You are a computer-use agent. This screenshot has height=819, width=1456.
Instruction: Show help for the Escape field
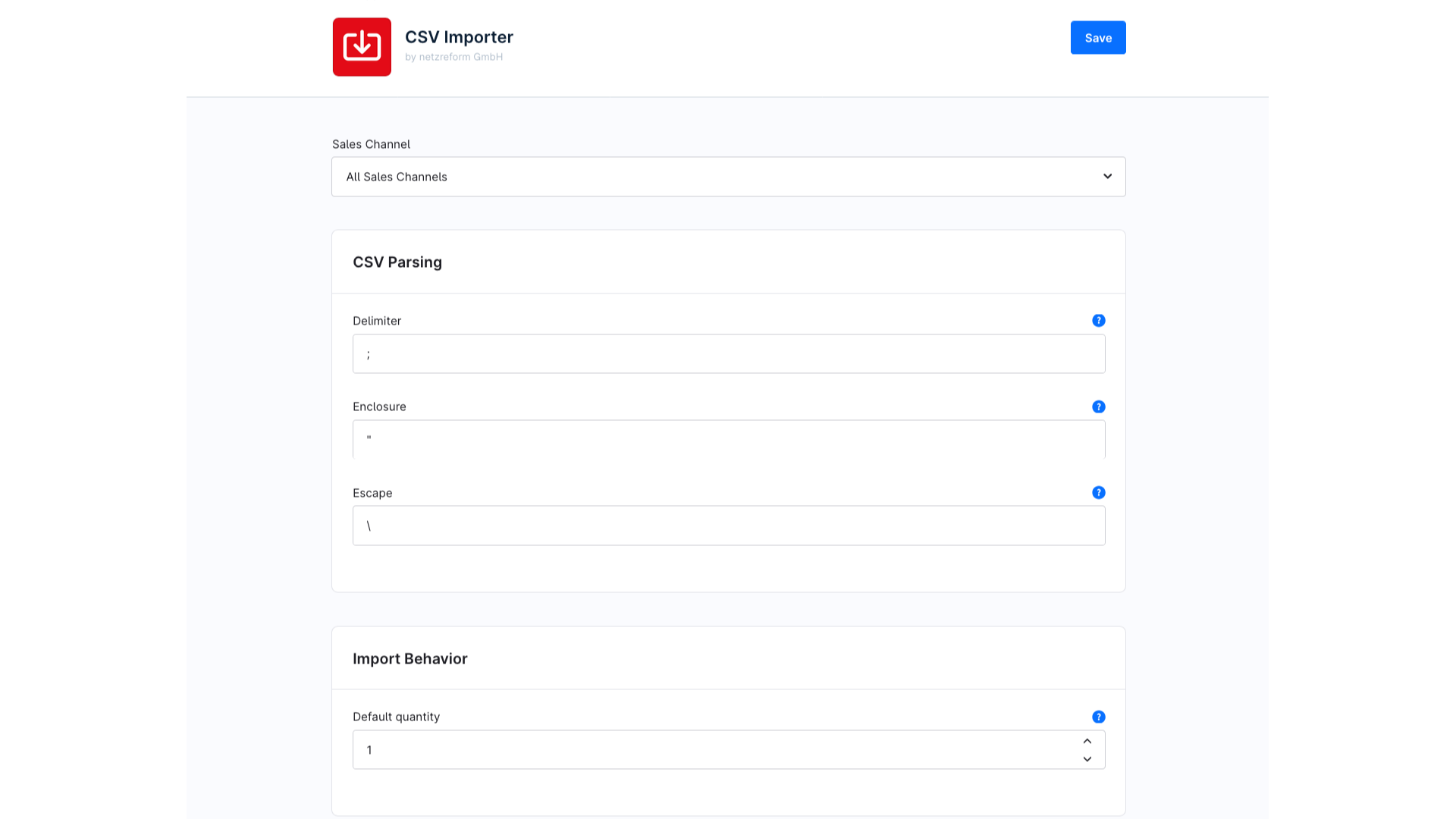pos(1098,493)
